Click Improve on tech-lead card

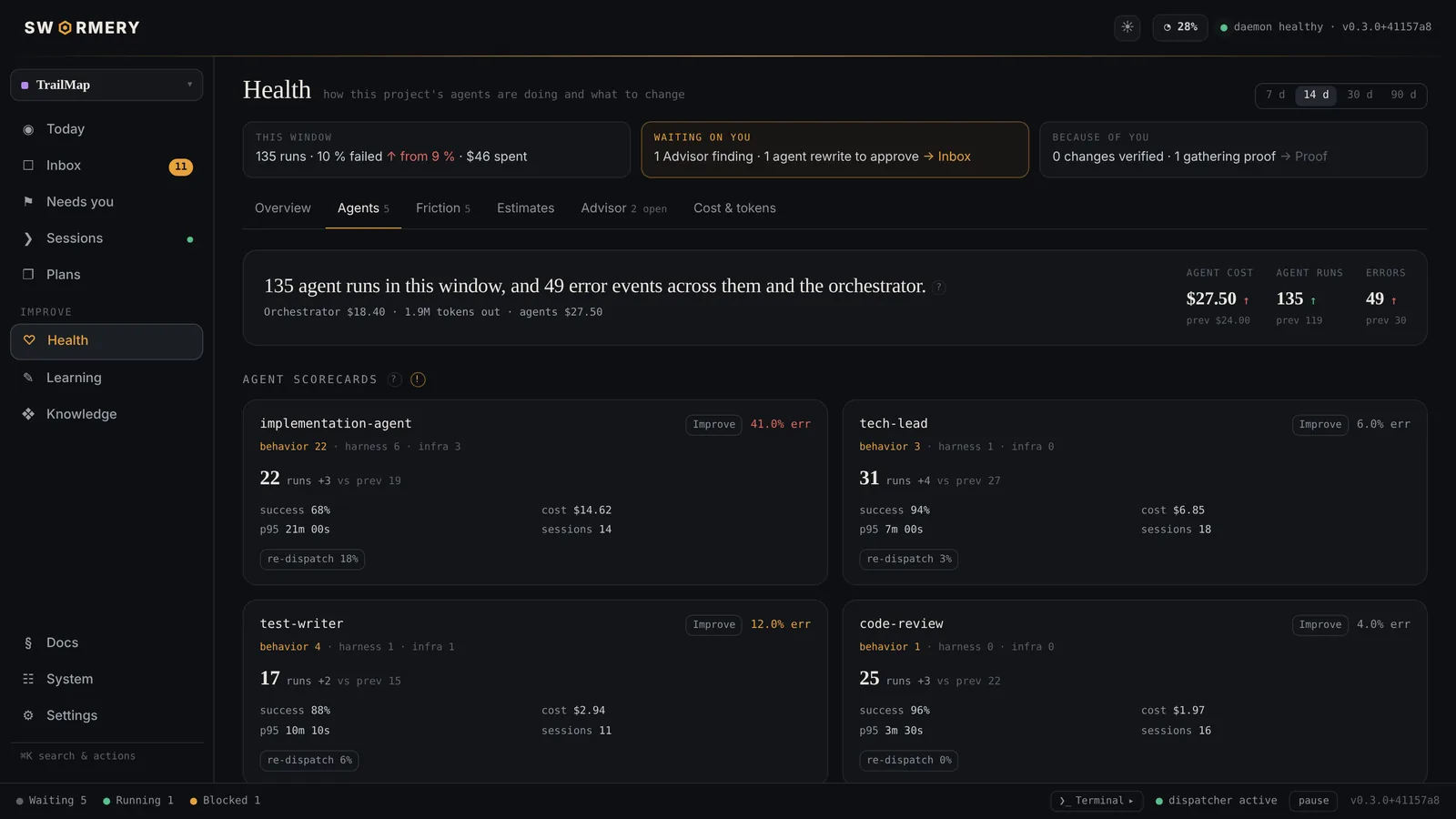pyautogui.click(x=1320, y=425)
